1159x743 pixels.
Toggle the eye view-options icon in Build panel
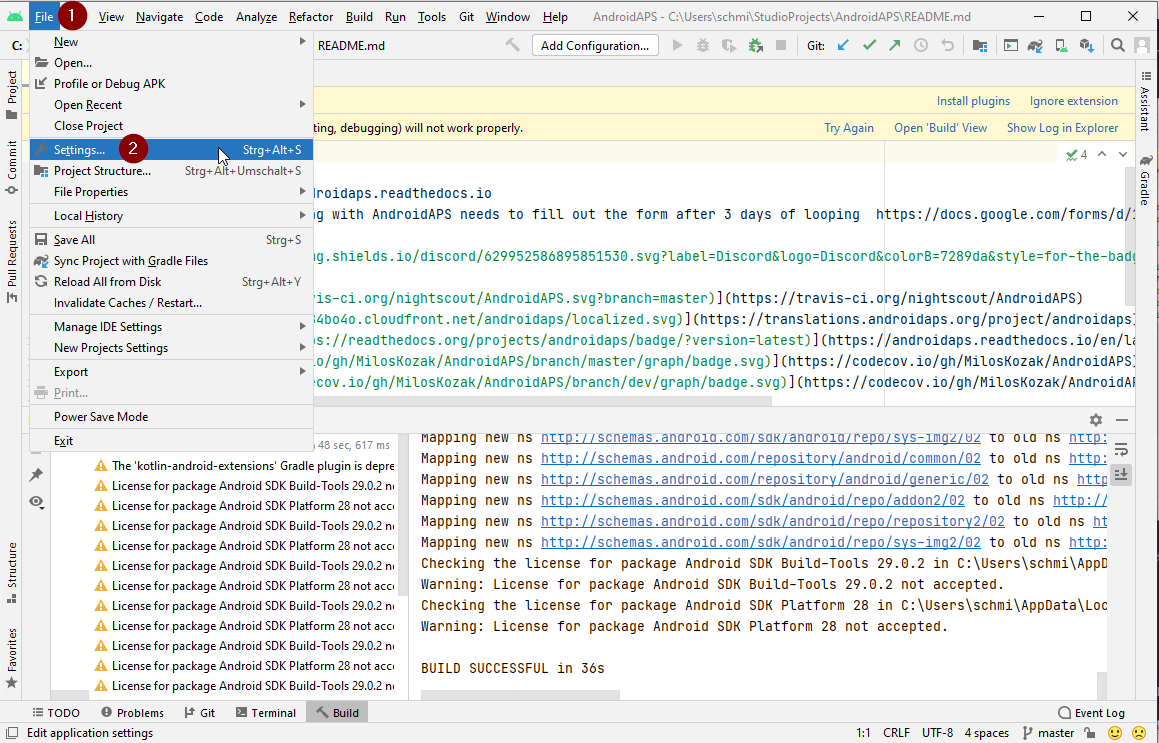tap(35, 502)
